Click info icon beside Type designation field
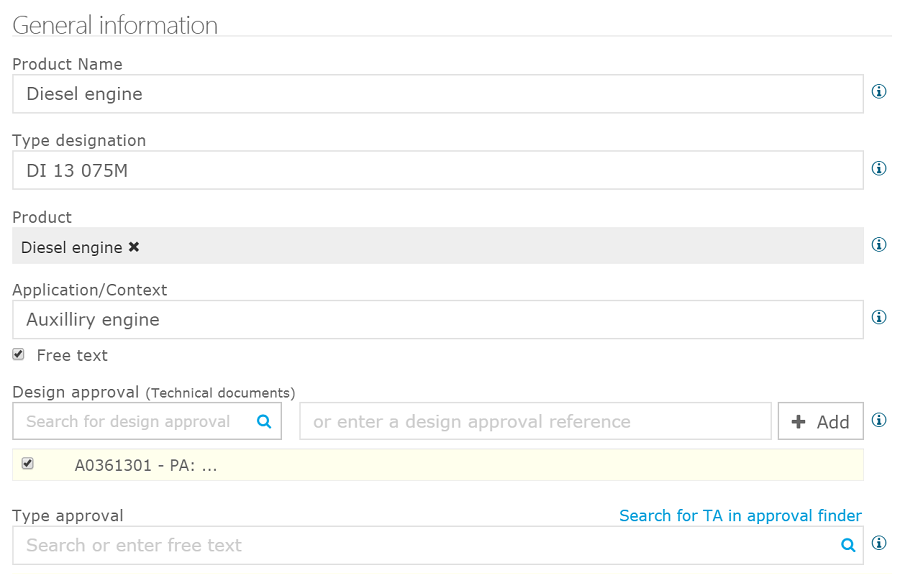 pos(879,168)
